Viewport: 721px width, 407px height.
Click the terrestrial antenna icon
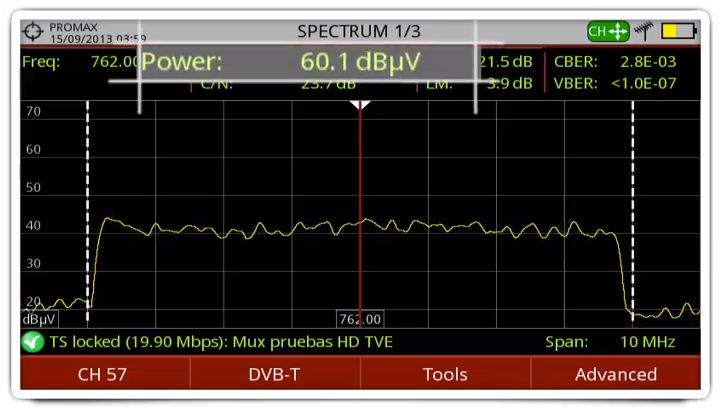coord(644,31)
